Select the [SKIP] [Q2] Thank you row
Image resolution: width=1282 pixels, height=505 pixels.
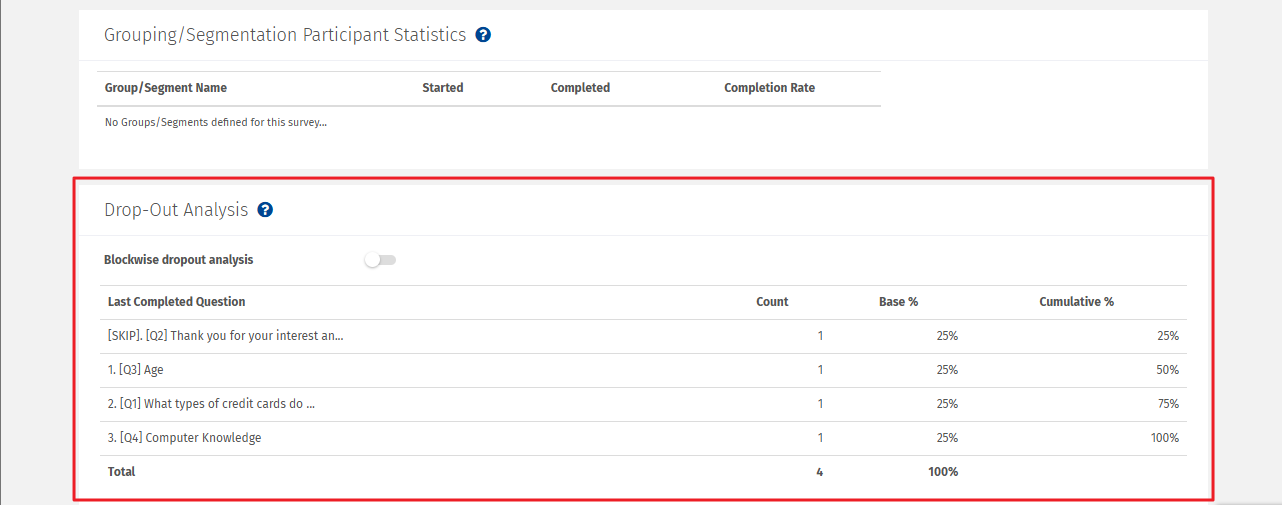pyautogui.click(x=225, y=336)
